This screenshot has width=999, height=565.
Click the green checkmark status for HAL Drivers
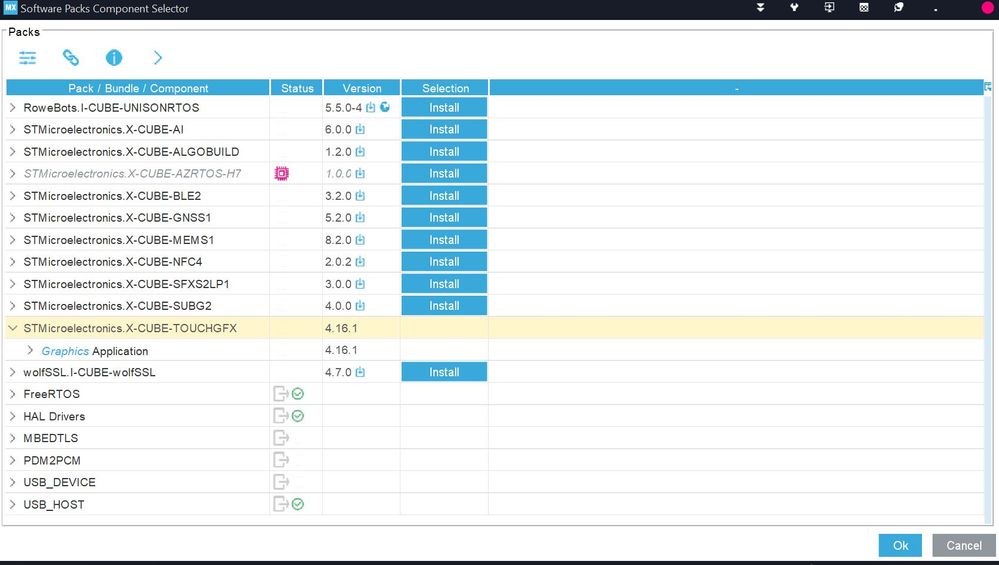[x=298, y=416]
